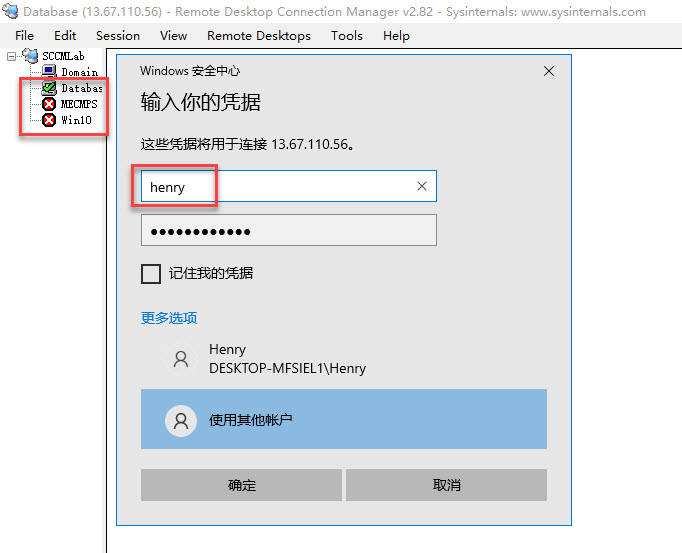Click the SCCMLab group icon
This screenshot has width=682, height=553.
(30, 56)
